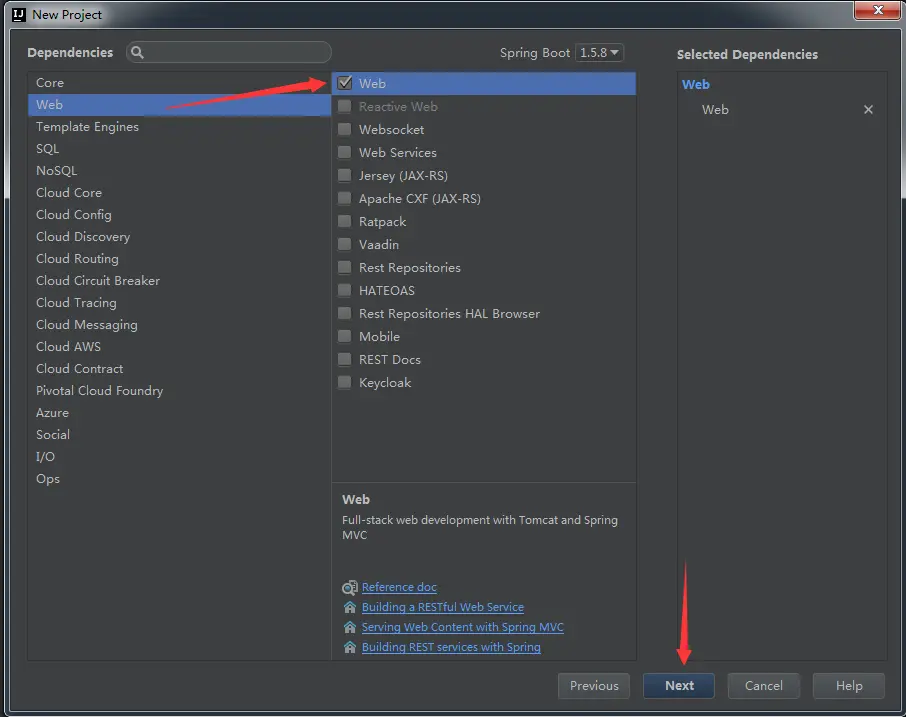Select the Cloud Config category
This screenshot has height=717, width=906.
point(179,214)
